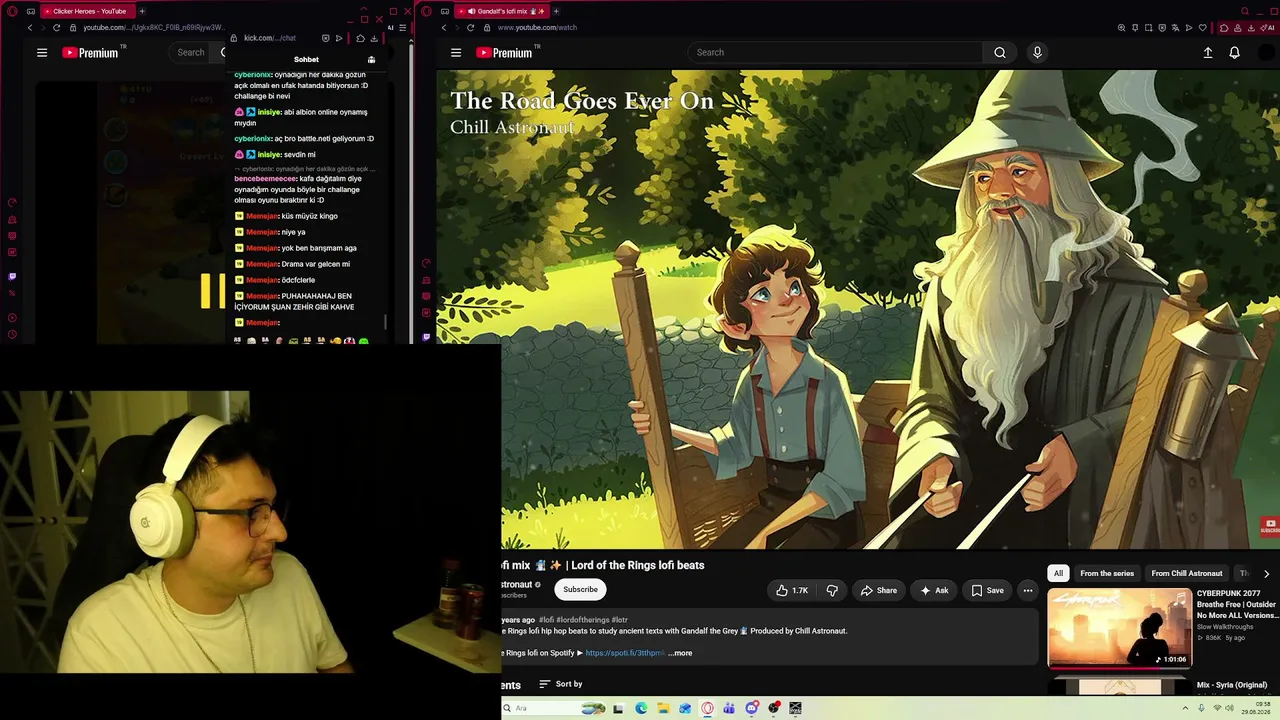Image resolution: width=1280 pixels, height=720 pixels.
Task: Select the 'All' recommendations chip
Action: [x=1058, y=573]
